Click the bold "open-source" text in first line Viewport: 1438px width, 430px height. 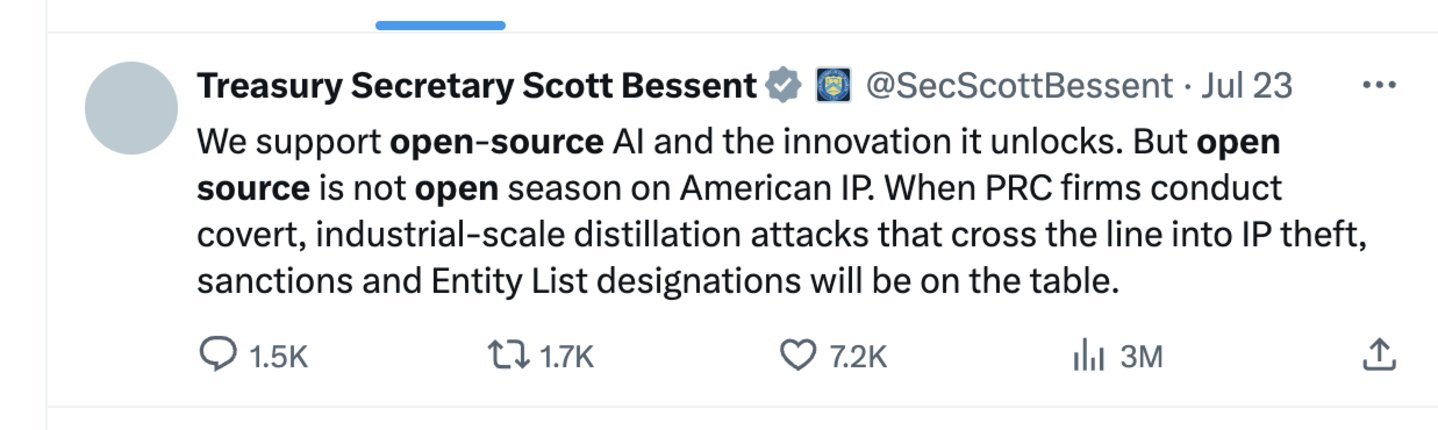click(496, 143)
